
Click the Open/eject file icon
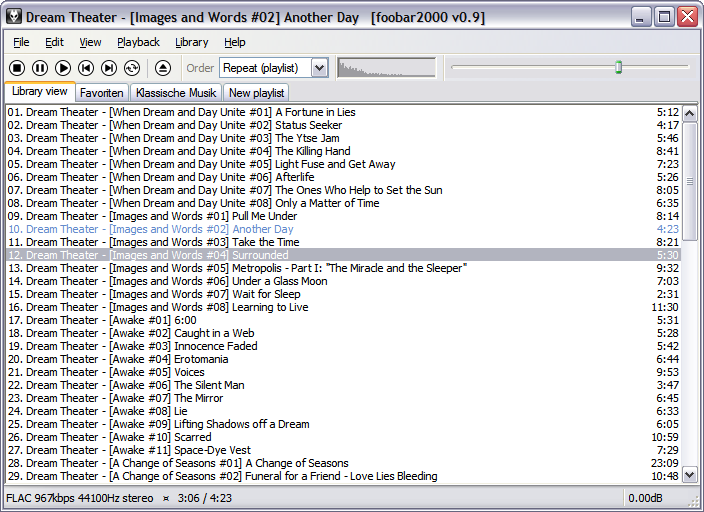pyautogui.click(x=163, y=68)
